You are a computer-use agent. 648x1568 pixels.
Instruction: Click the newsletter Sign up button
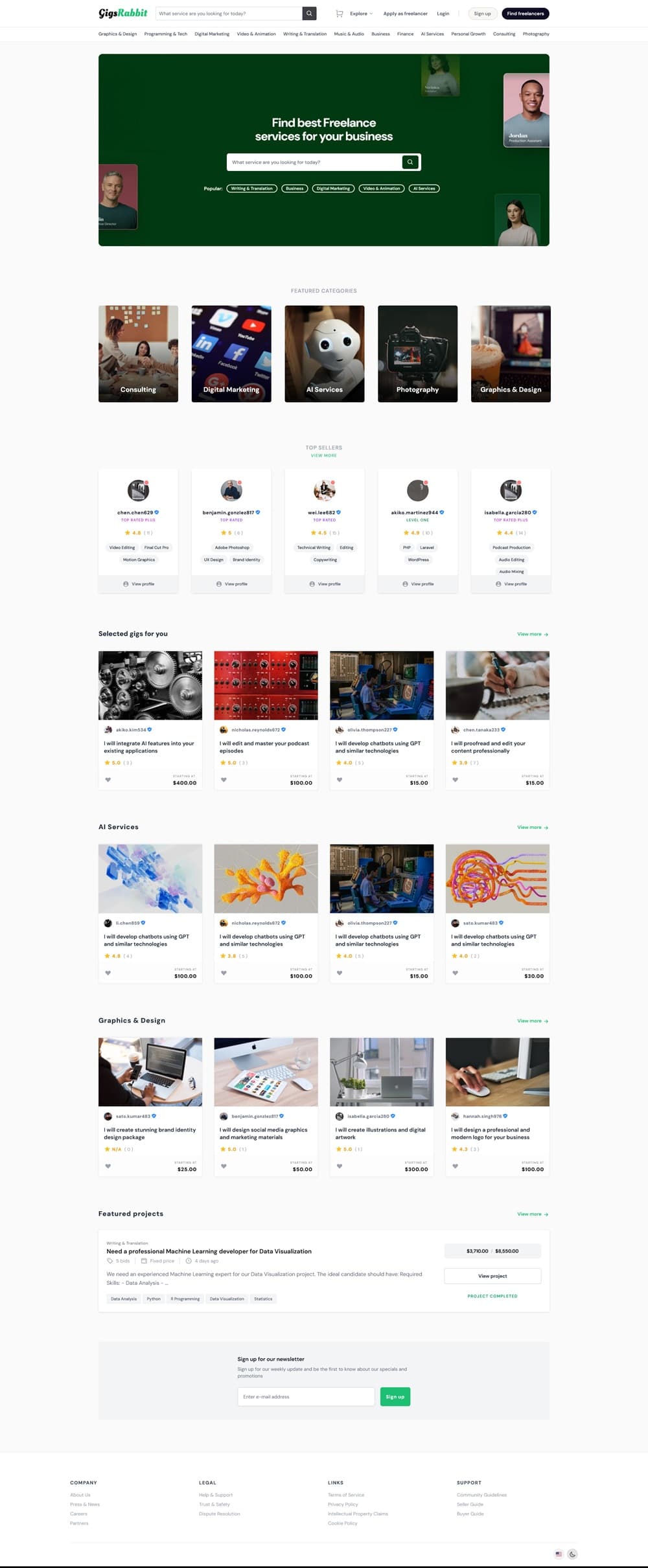[x=395, y=1396]
